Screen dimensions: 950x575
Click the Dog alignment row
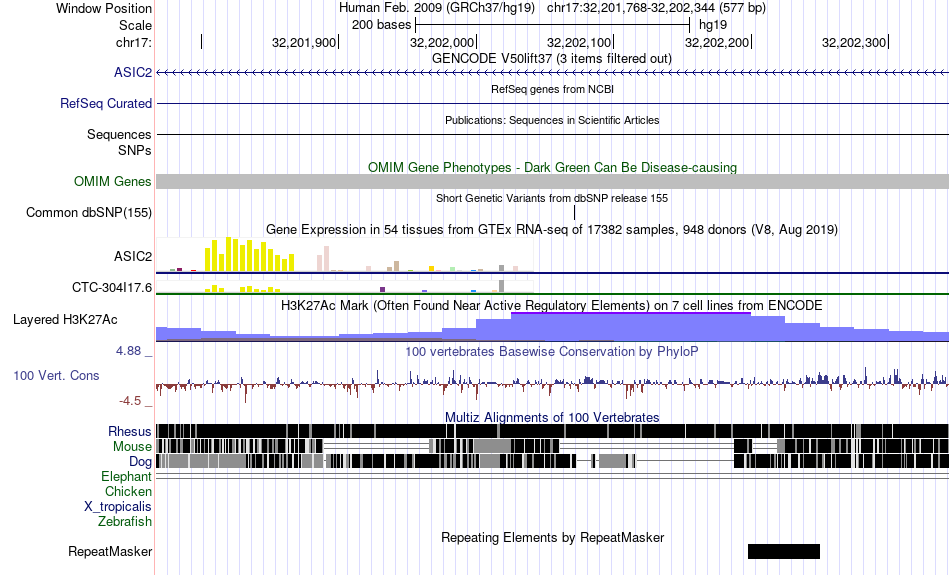coord(553,462)
